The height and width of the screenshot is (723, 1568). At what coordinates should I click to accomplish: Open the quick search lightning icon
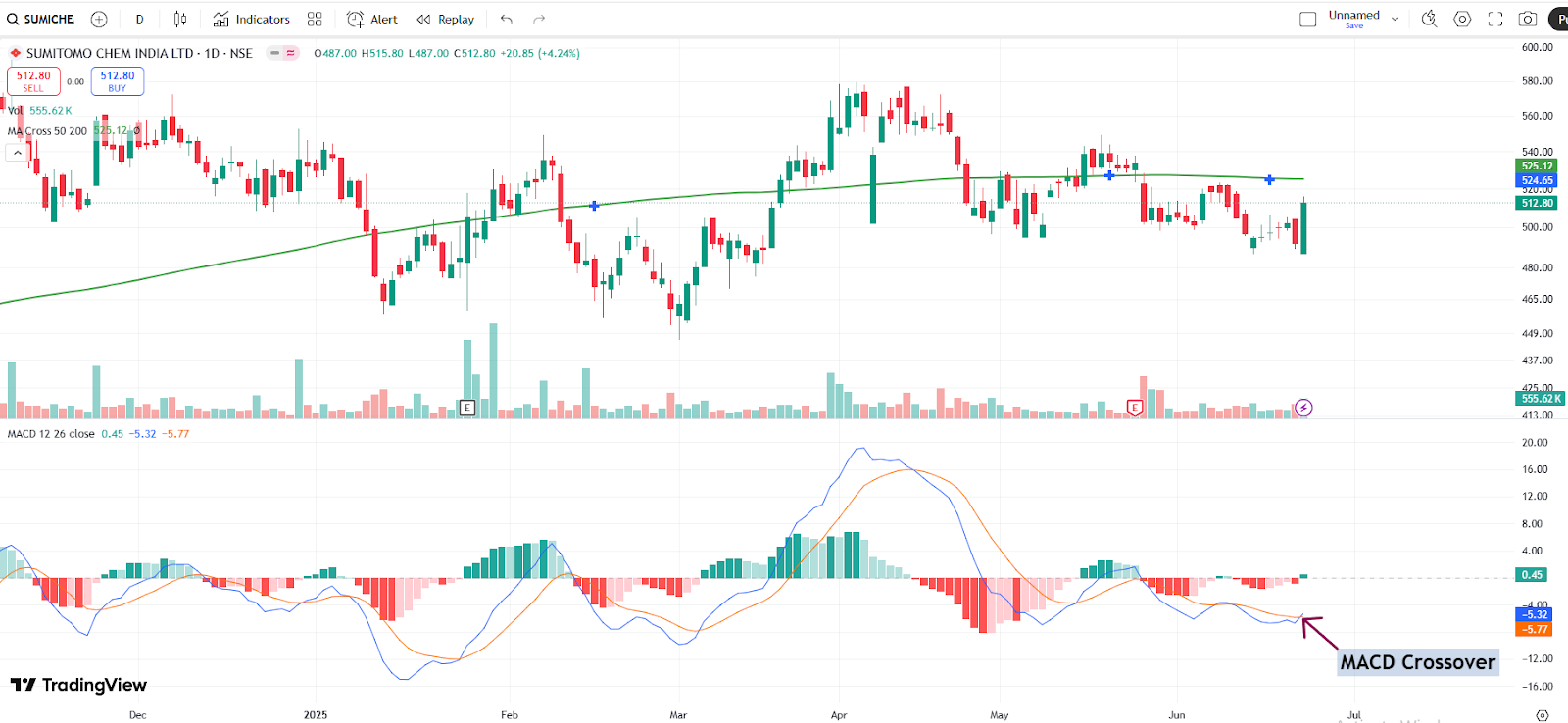point(1430,19)
